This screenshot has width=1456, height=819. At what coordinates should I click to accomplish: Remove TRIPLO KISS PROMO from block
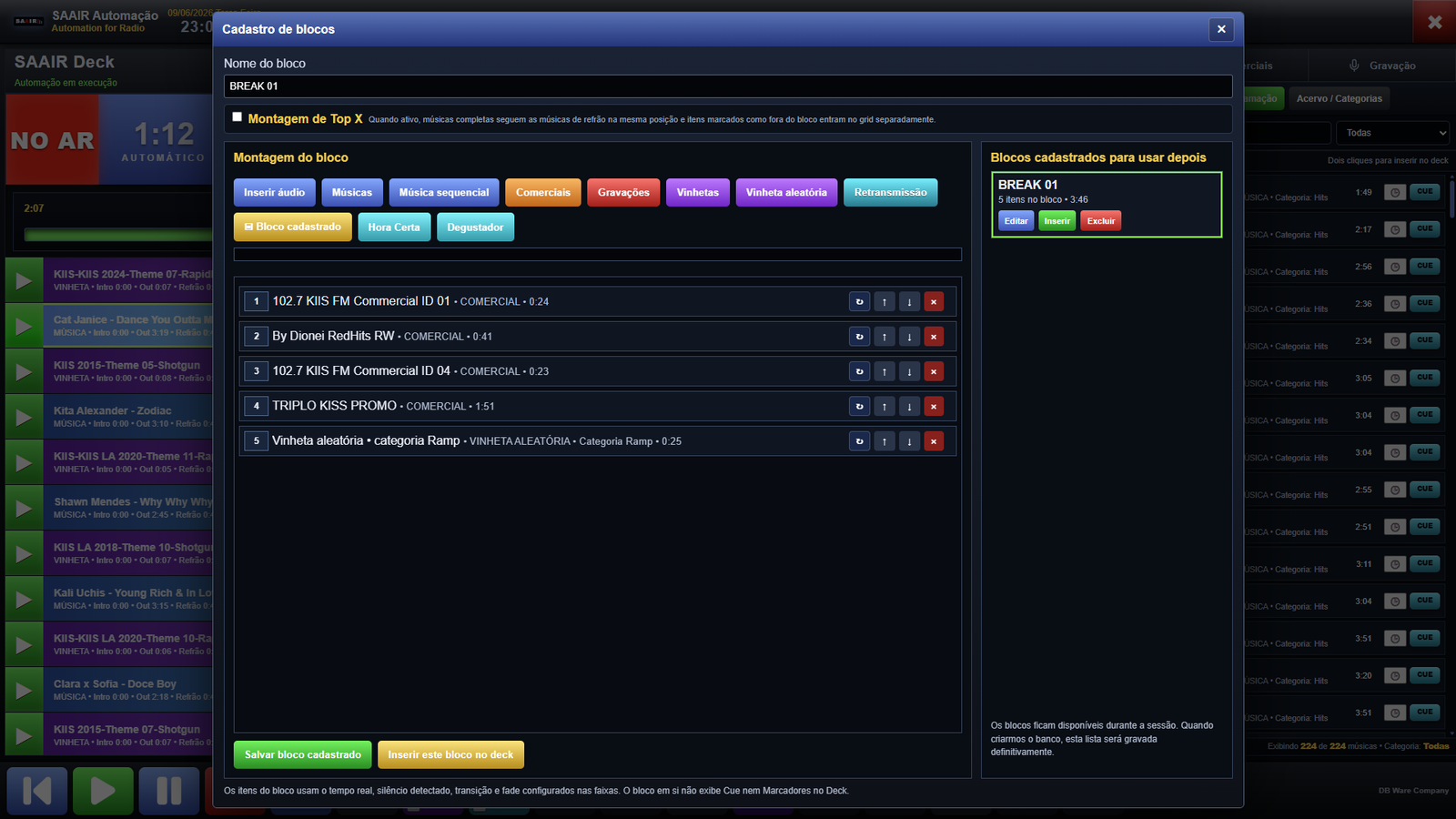click(x=934, y=406)
